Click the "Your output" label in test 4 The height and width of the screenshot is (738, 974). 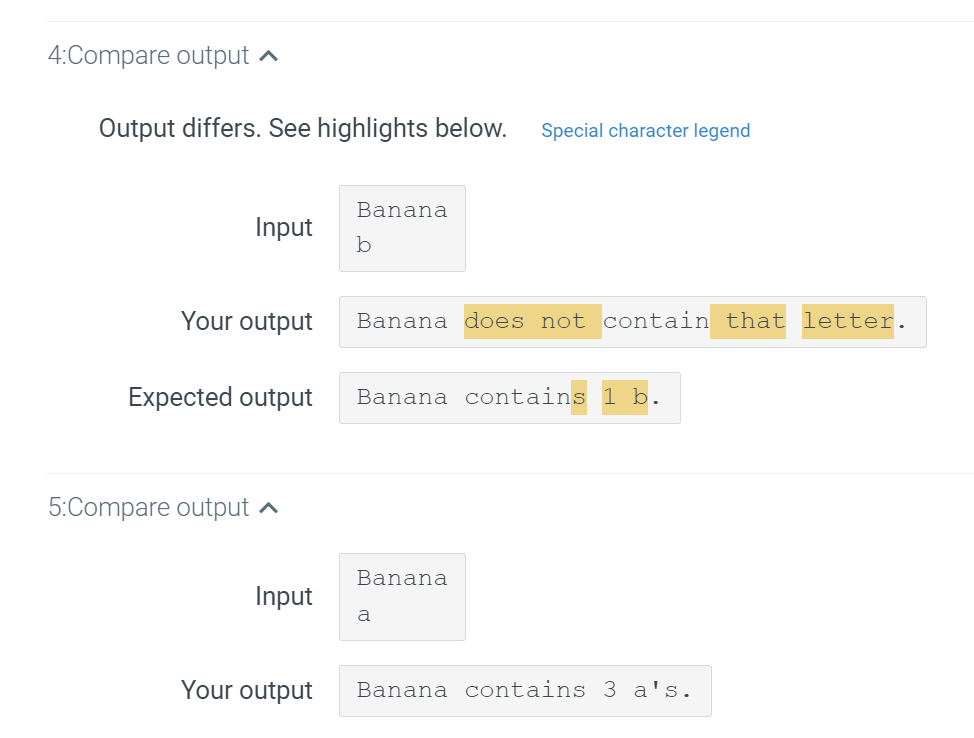pos(246,322)
